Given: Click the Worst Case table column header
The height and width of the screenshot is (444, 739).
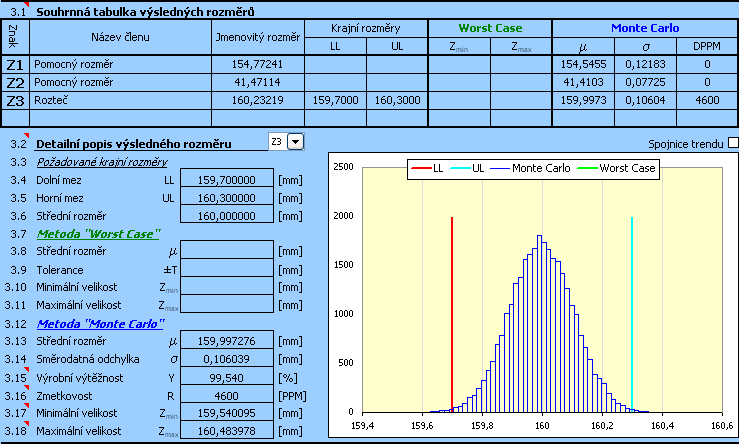Looking at the screenshot, I should click(x=489, y=28).
